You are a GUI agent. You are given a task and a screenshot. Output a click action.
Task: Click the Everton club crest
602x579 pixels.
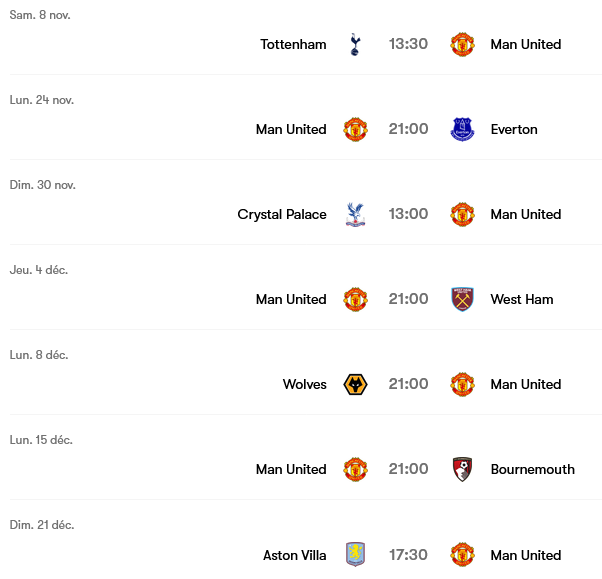pos(462,129)
